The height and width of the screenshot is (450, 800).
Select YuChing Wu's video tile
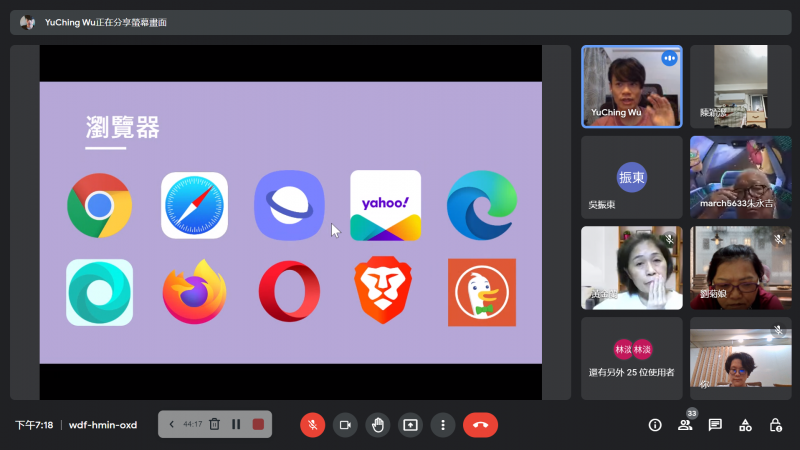[x=632, y=86]
